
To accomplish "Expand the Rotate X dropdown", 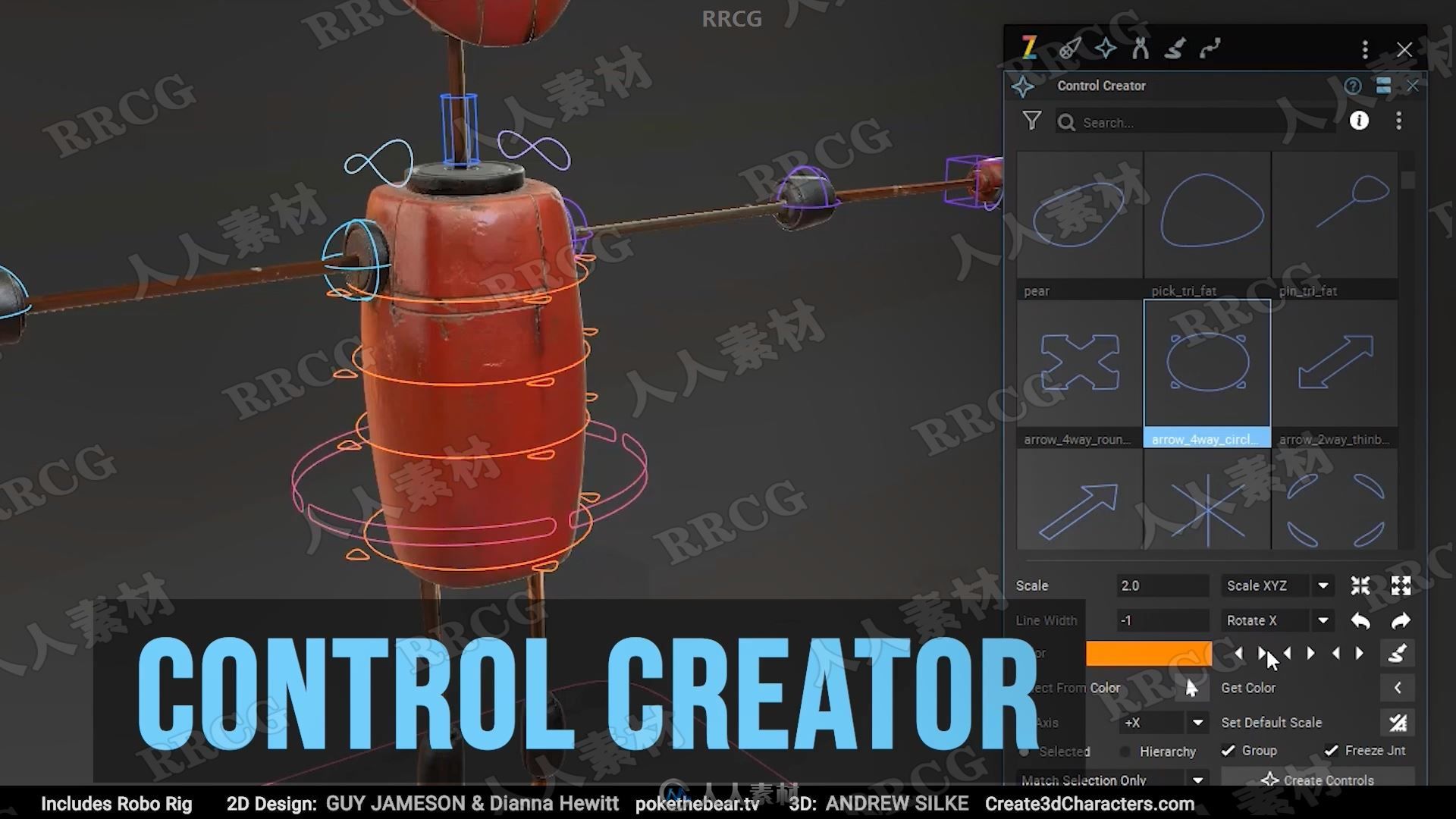I will [1323, 620].
